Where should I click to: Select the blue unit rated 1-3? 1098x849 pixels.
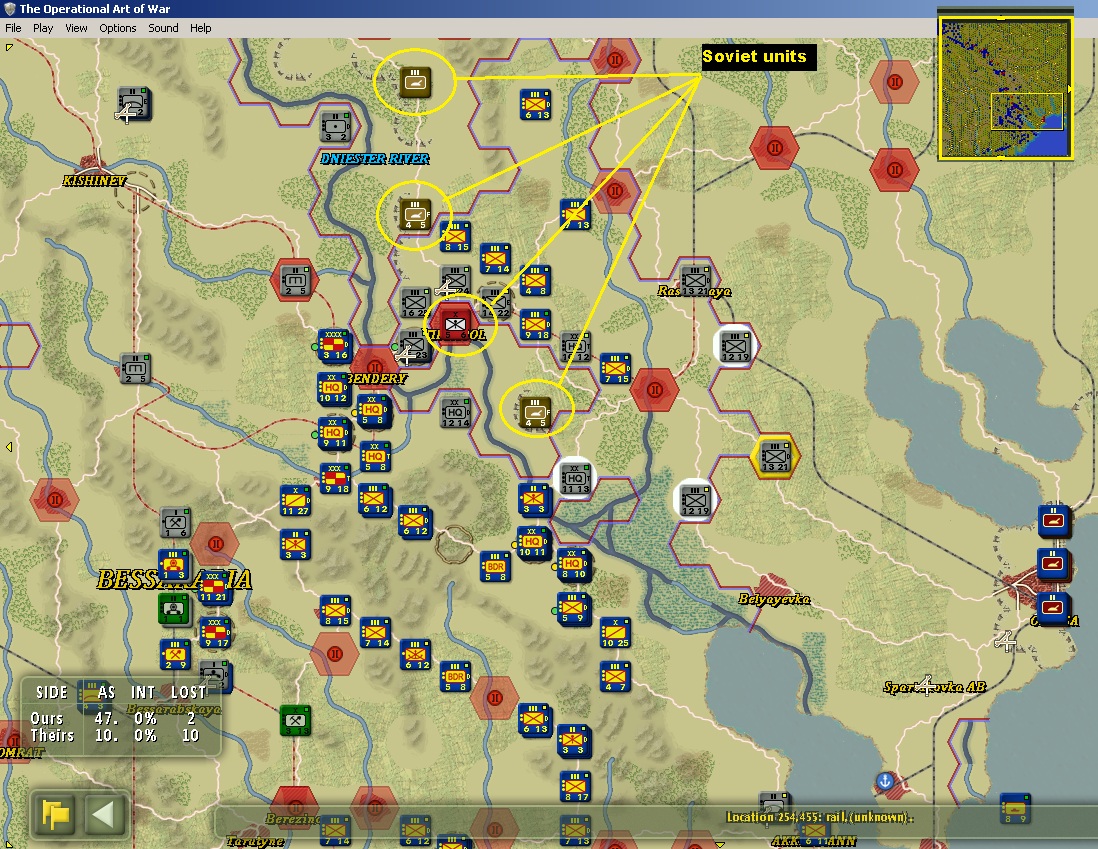(x=173, y=565)
